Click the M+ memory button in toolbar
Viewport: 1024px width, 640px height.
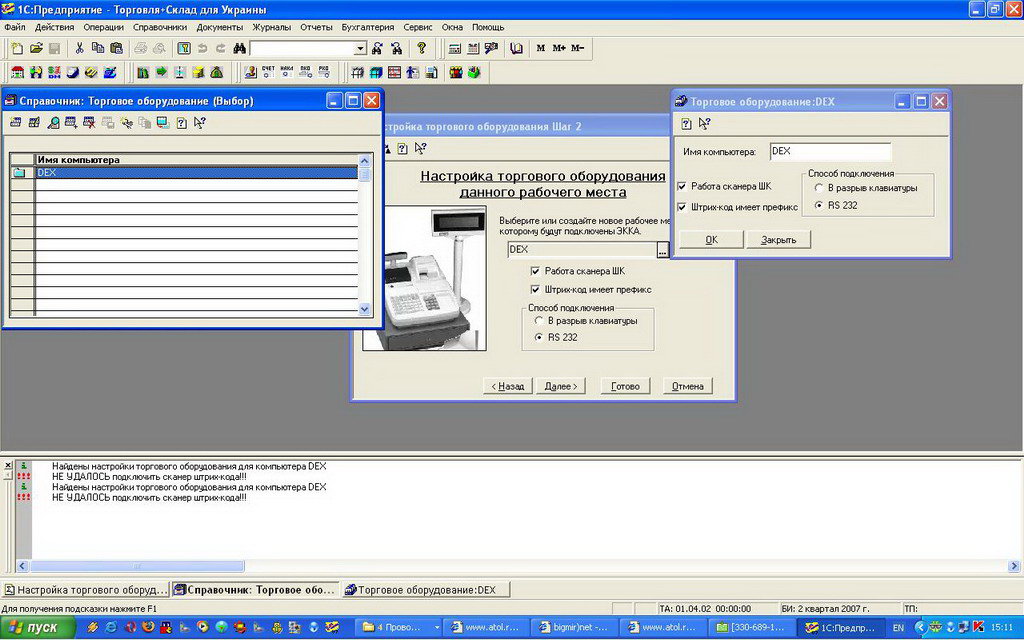pos(559,48)
